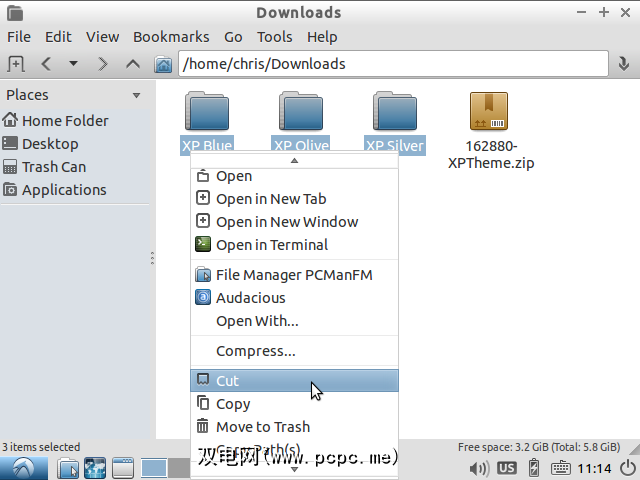Open the Help menu
Viewport: 640px width, 480px height.
(x=322, y=37)
